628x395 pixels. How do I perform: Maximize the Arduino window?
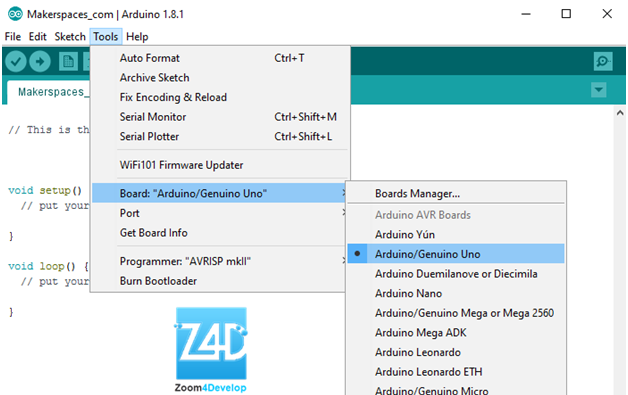(x=566, y=14)
